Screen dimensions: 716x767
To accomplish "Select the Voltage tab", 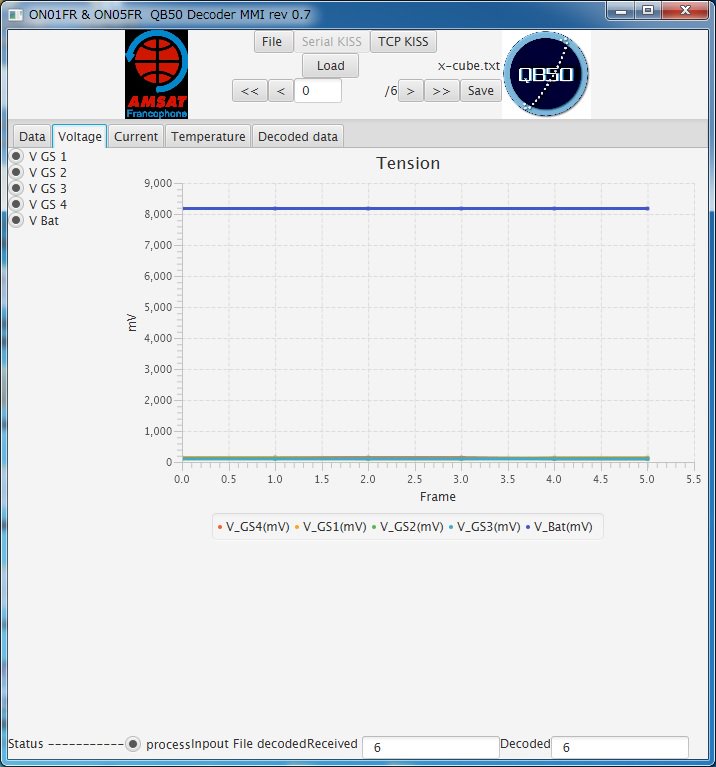I will click(x=80, y=136).
